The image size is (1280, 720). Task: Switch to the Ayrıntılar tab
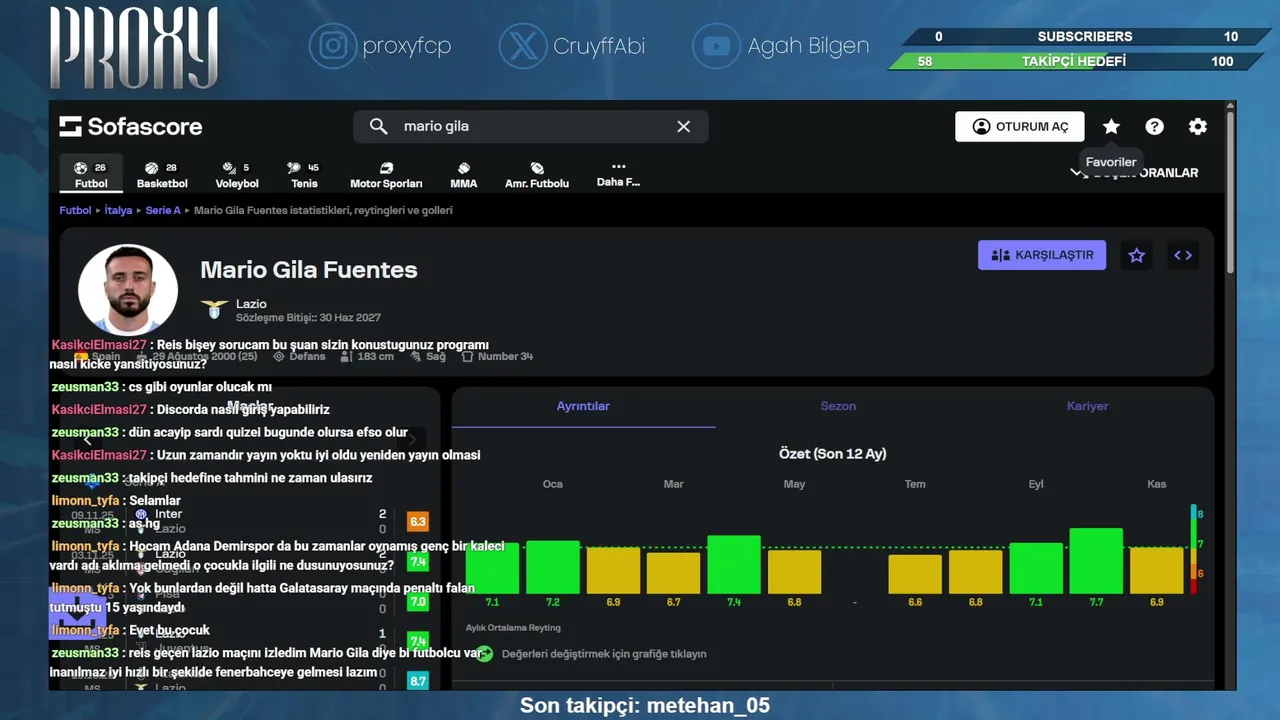point(583,406)
